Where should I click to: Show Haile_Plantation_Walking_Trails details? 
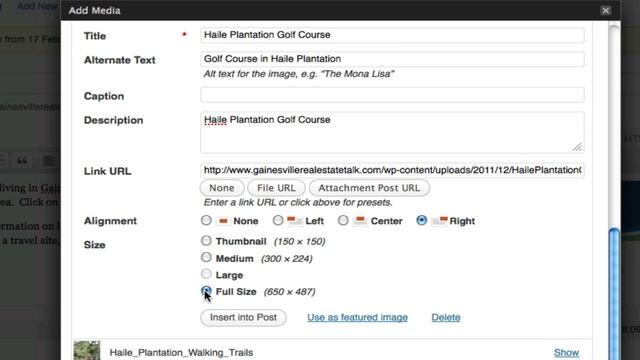point(566,352)
